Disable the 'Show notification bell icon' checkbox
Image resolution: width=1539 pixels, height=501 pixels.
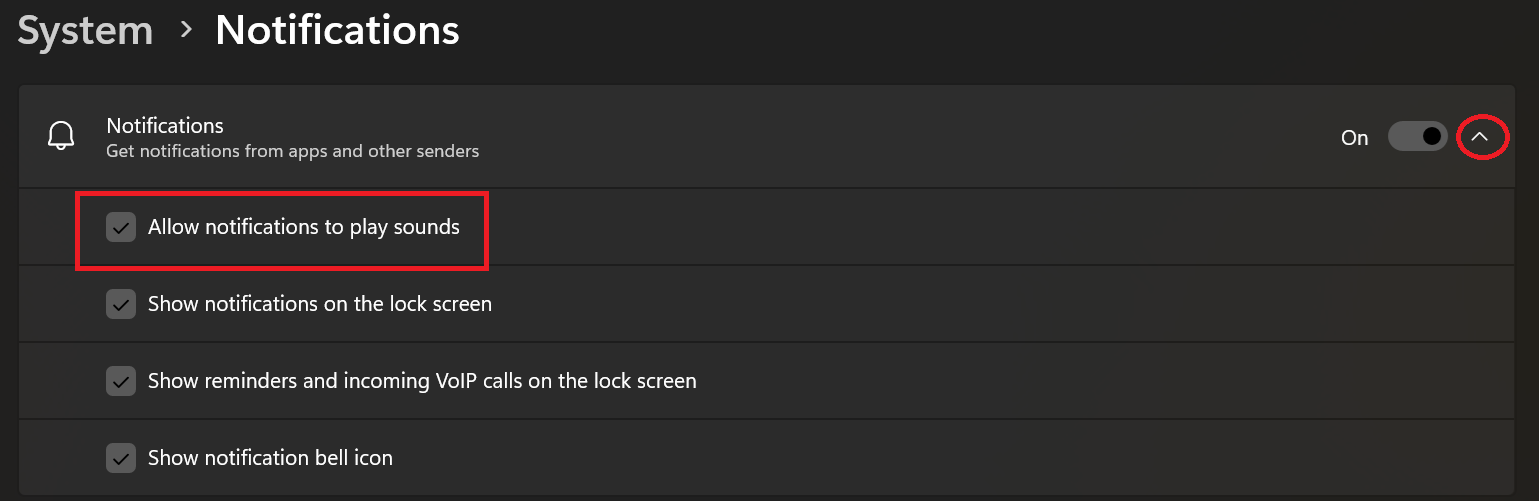pos(121,459)
